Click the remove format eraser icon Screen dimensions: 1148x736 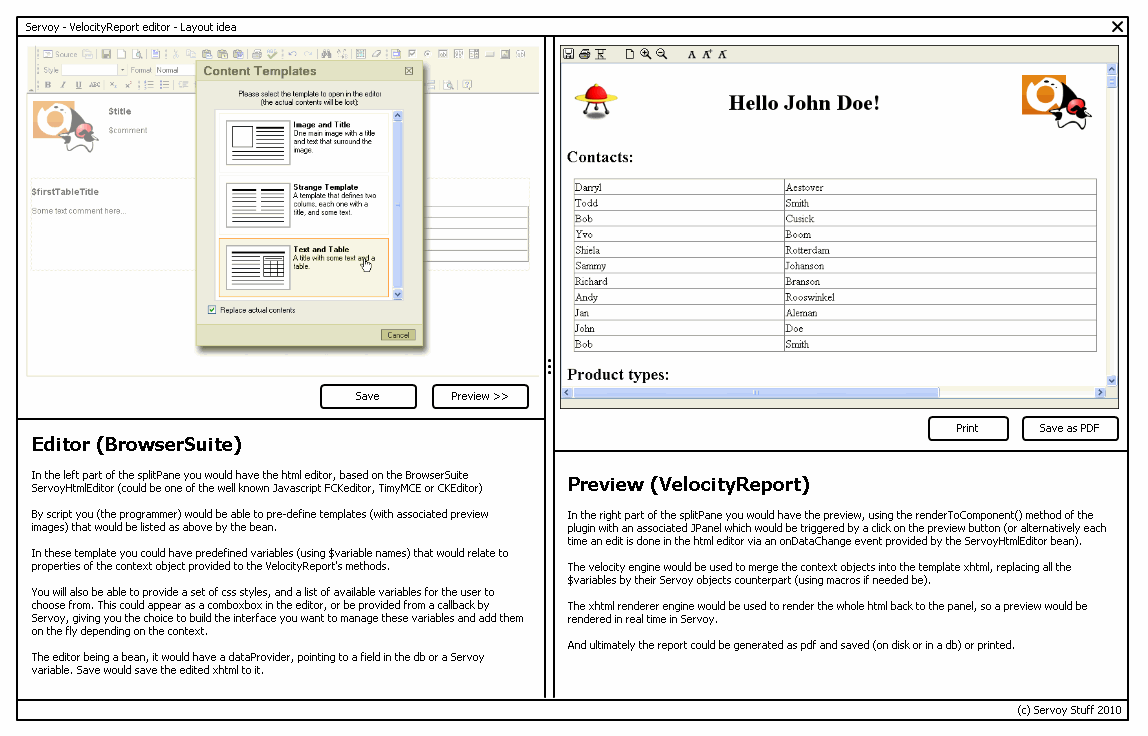pos(376,53)
